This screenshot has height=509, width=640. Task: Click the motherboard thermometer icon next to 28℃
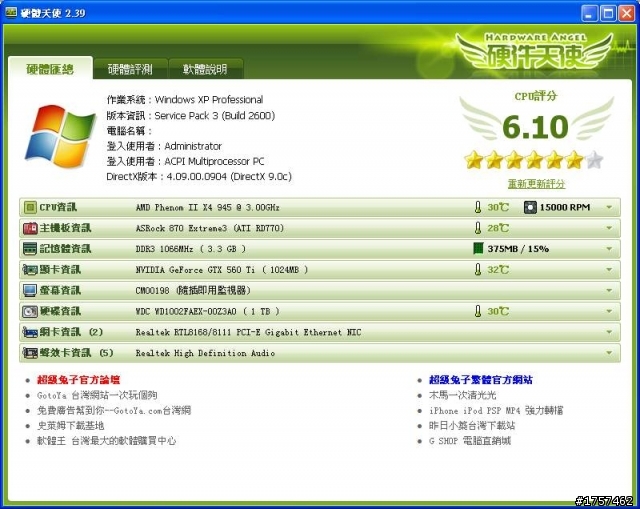(x=478, y=228)
